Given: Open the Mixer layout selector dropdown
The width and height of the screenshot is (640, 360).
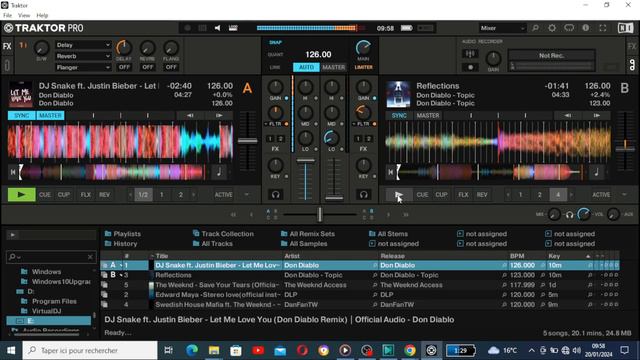Looking at the screenshot, I should coord(502,28).
